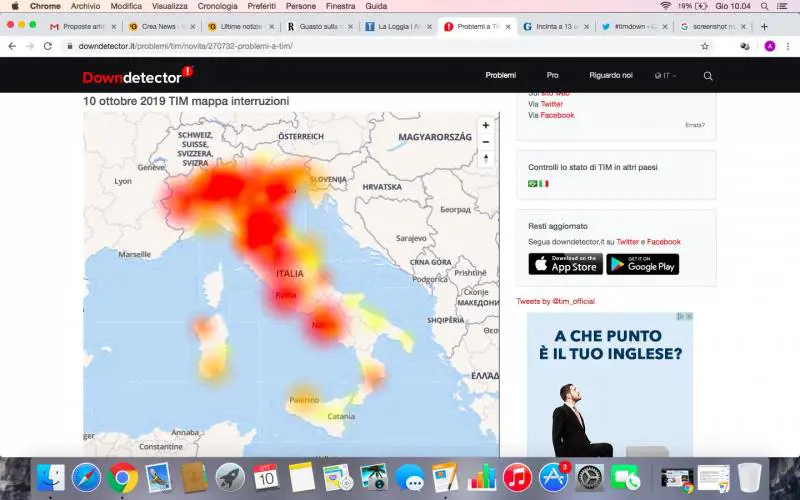Open Messages app in dock
This screenshot has width=800, height=500.
pyautogui.click(x=410, y=478)
